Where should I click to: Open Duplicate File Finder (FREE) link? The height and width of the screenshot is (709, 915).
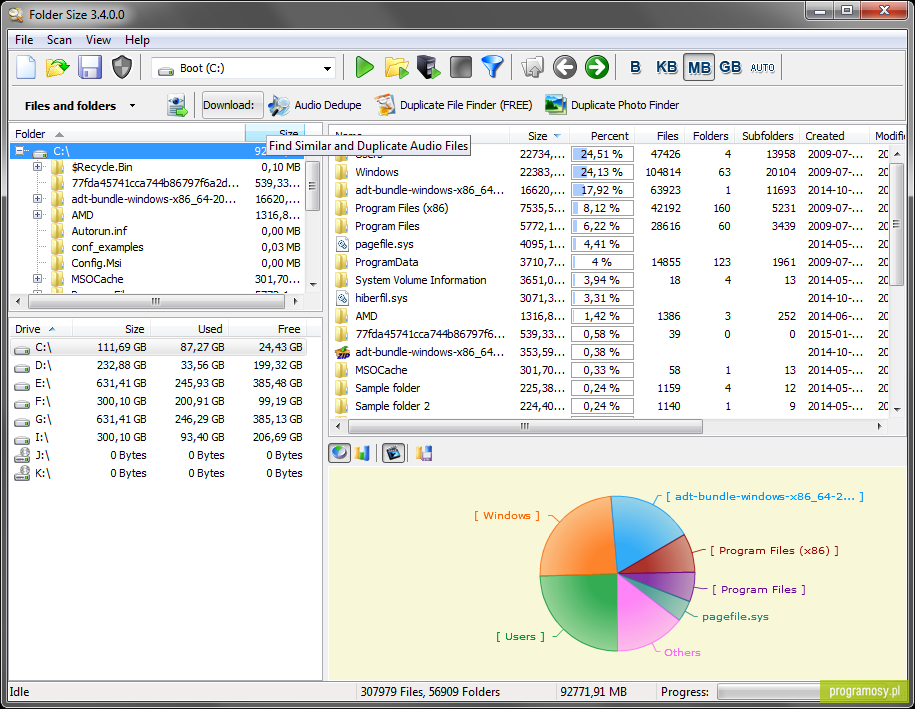[453, 106]
